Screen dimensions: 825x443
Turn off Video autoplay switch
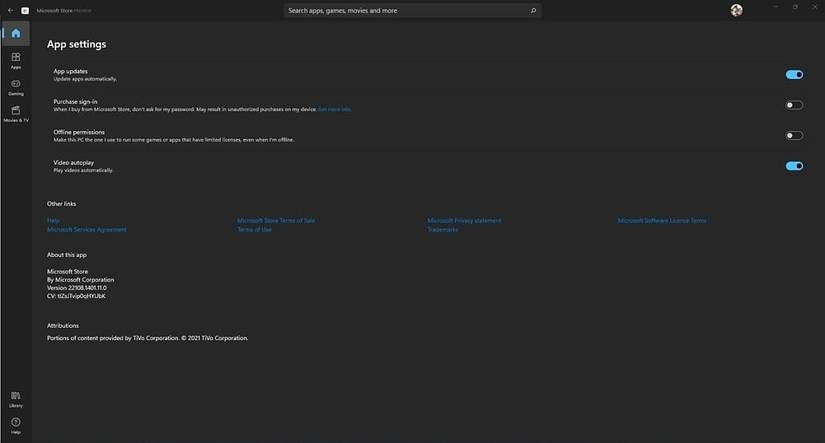click(794, 166)
